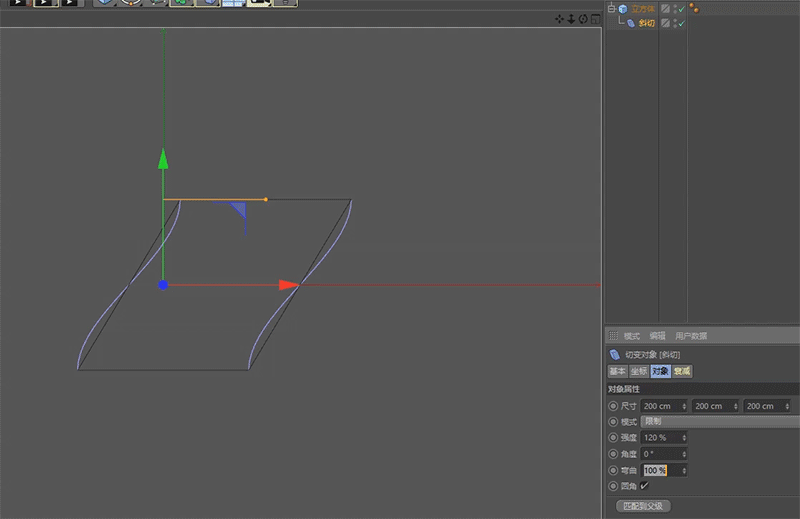Viewport: 800px width, 519px height.
Task: Collapse the 立方体 tree hierarchy
Action: click(x=611, y=9)
